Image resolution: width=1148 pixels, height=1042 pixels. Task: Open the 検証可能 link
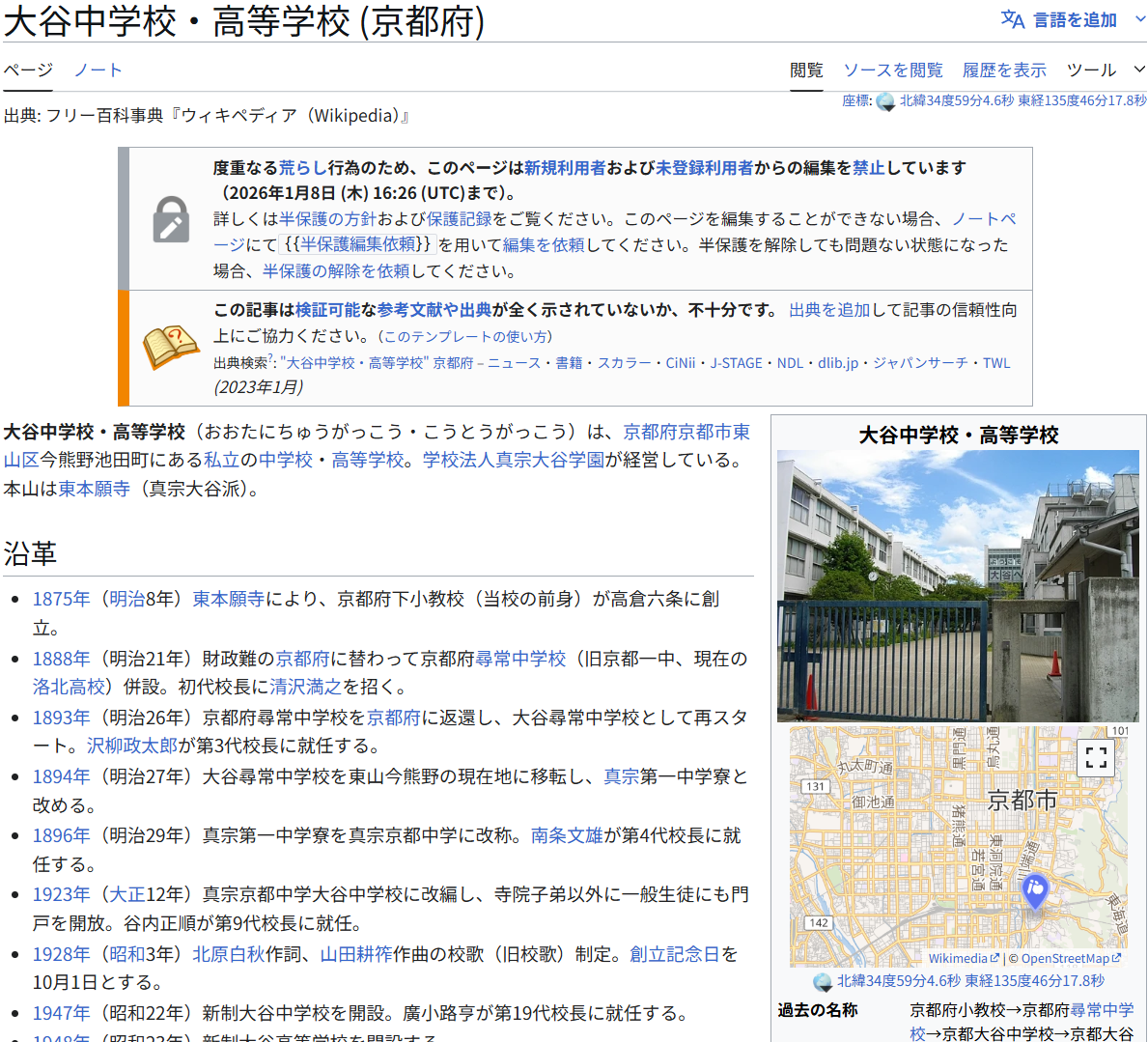click(x=327, y=310)
